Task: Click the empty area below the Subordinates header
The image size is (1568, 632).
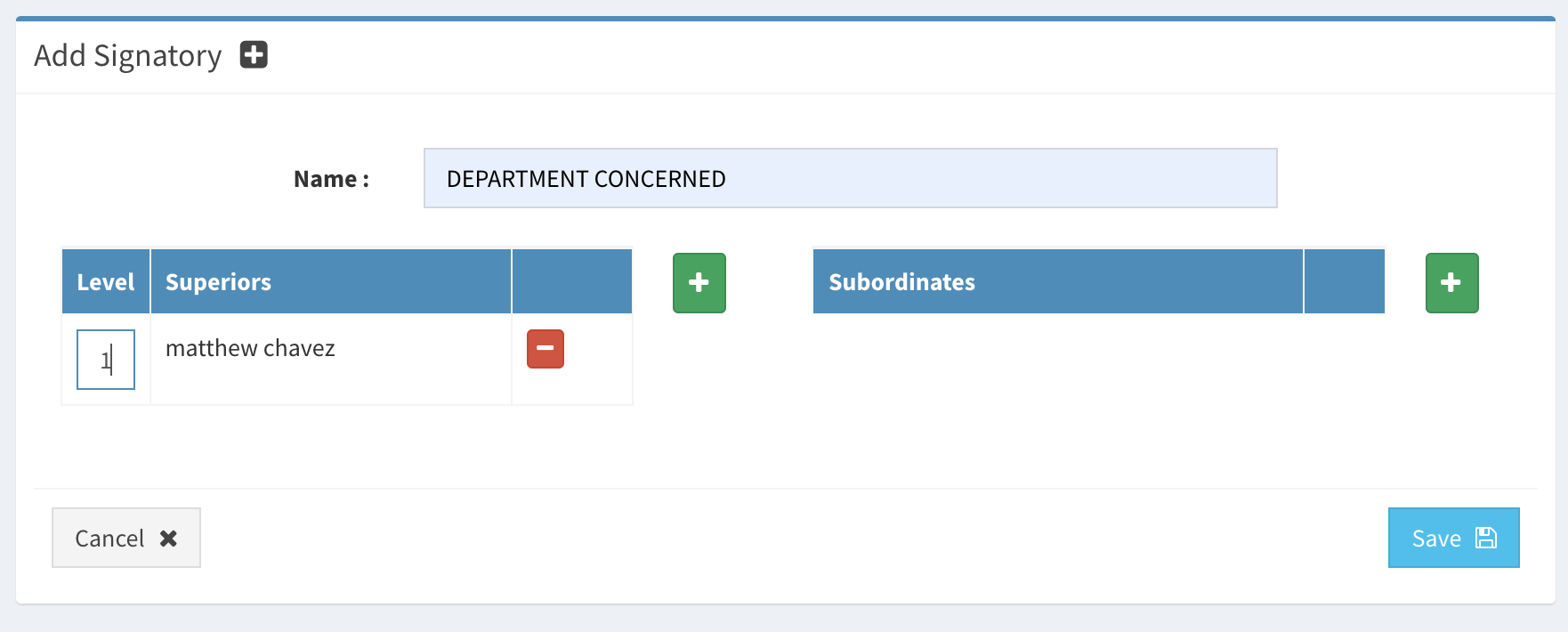Action: point(1098,374)
